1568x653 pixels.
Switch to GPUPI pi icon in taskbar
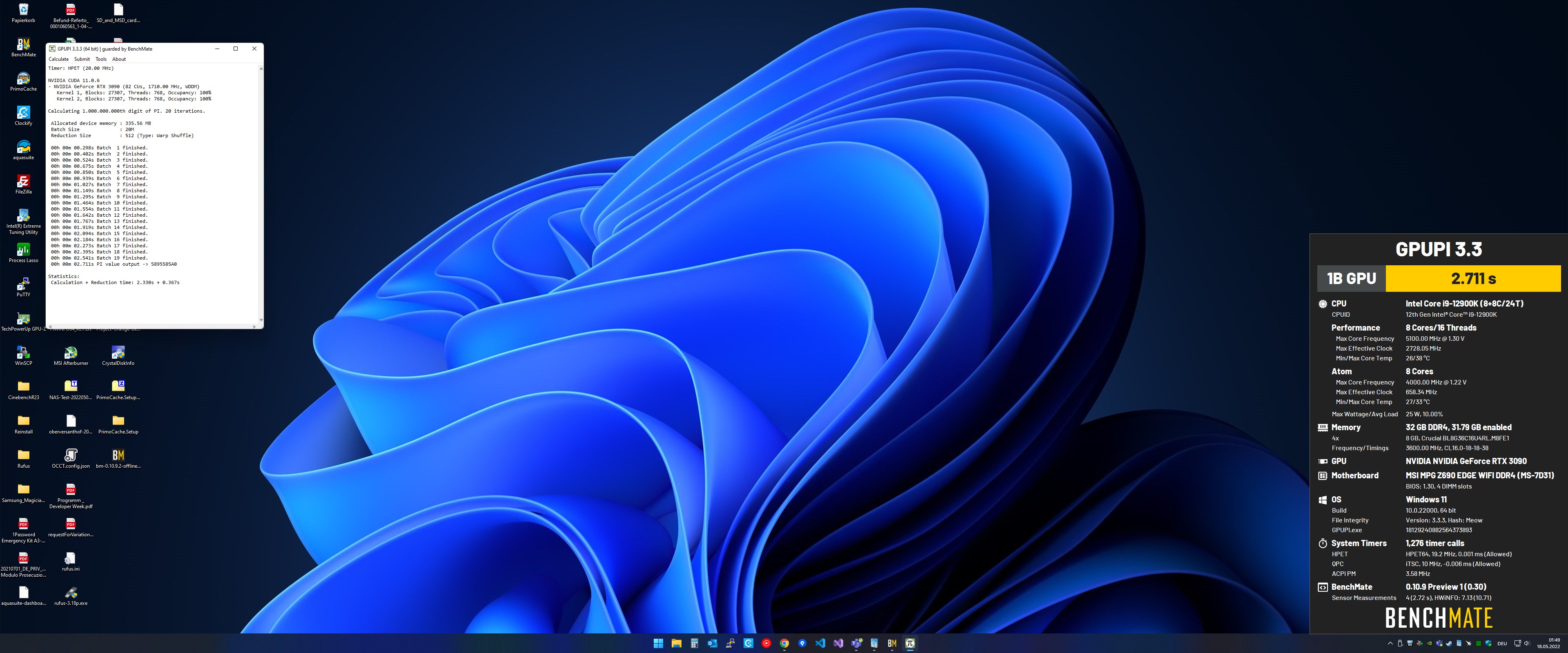pyautogui.click(x=910, y=643)
